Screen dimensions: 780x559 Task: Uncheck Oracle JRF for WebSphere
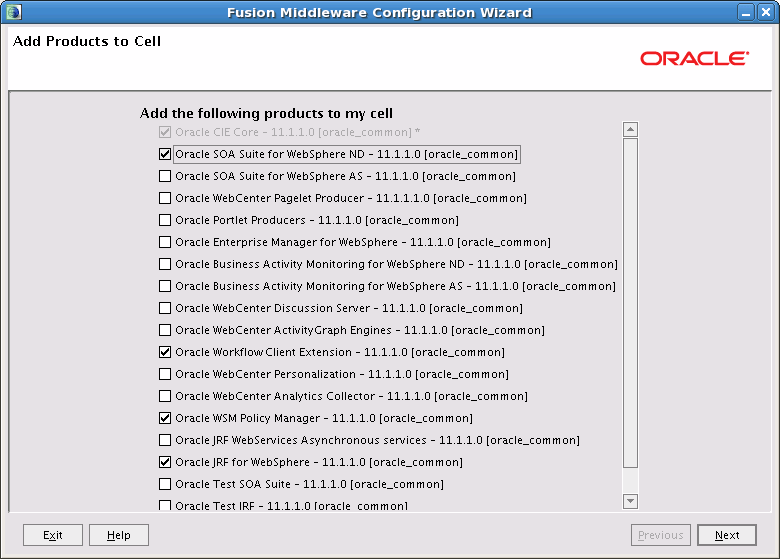coord(165,462)
